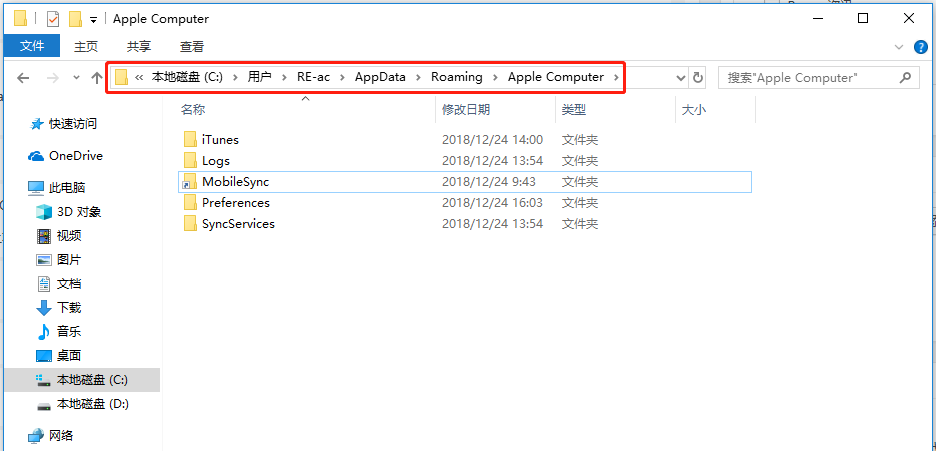Switch to the 共享 ribbon tab
Image resolution: width=936 pixels, height=451 pixels.
(x=139, y=46)
